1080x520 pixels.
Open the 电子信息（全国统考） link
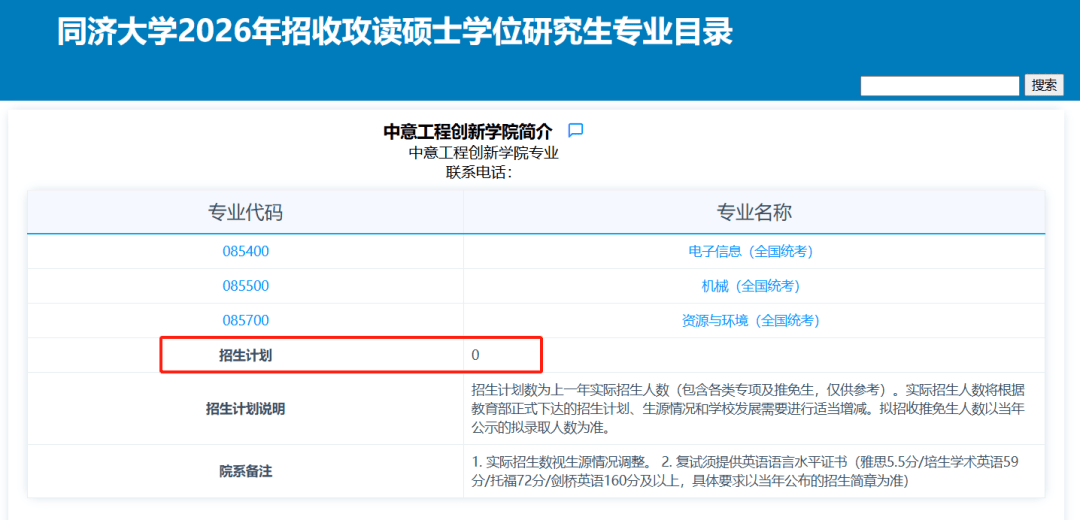click(x=750, y=251)
